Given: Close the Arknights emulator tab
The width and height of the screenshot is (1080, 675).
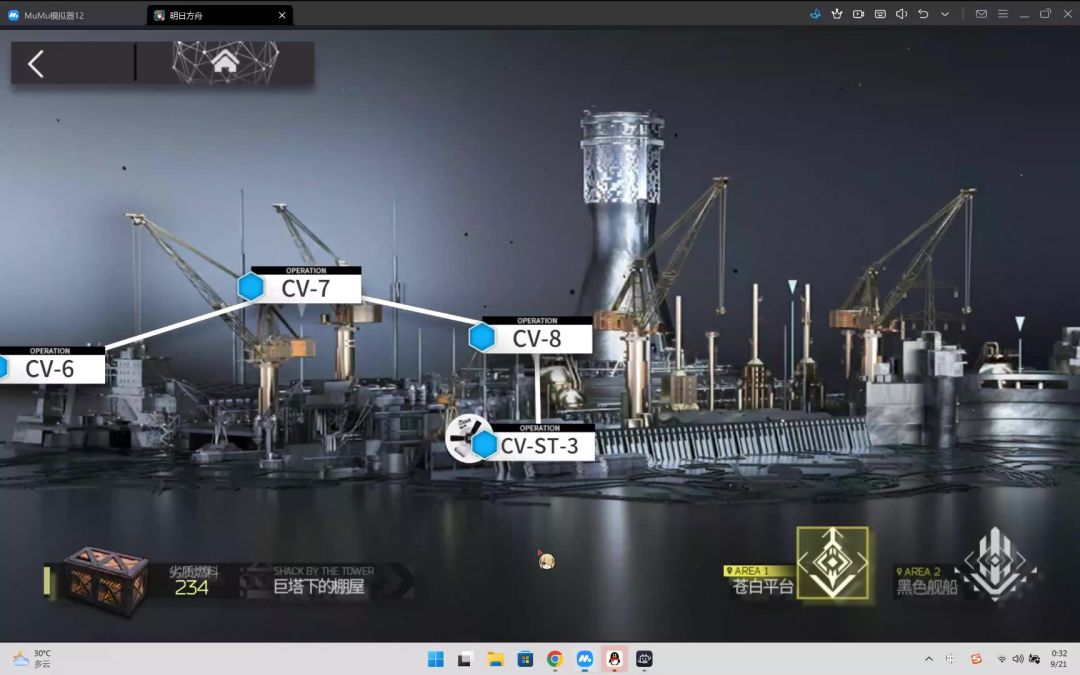Looking at the screenshot, I should (x=282, y=15).
